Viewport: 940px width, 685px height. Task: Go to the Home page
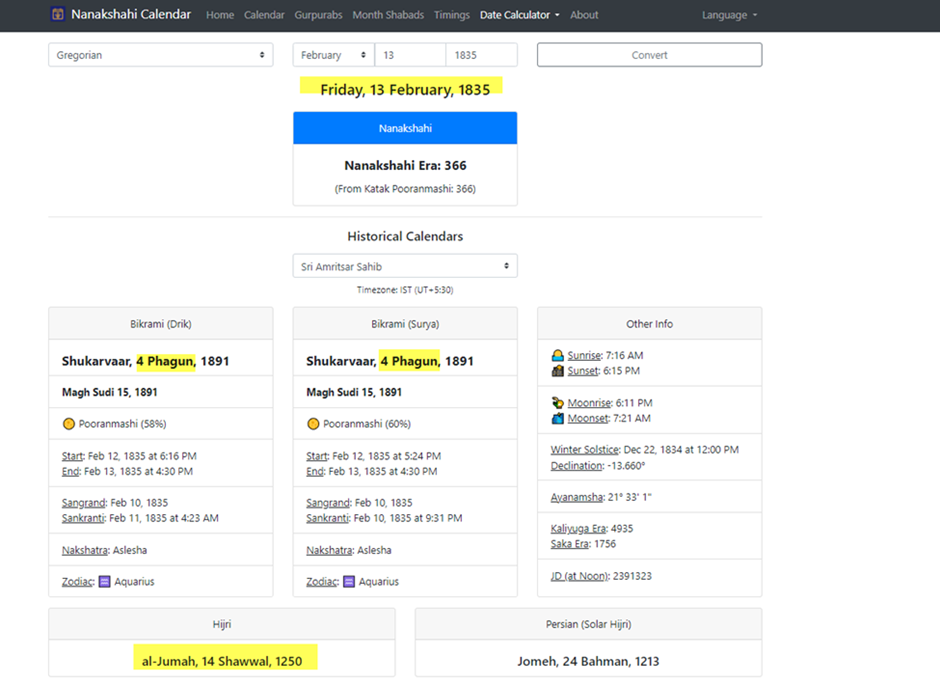coord(220,15)
